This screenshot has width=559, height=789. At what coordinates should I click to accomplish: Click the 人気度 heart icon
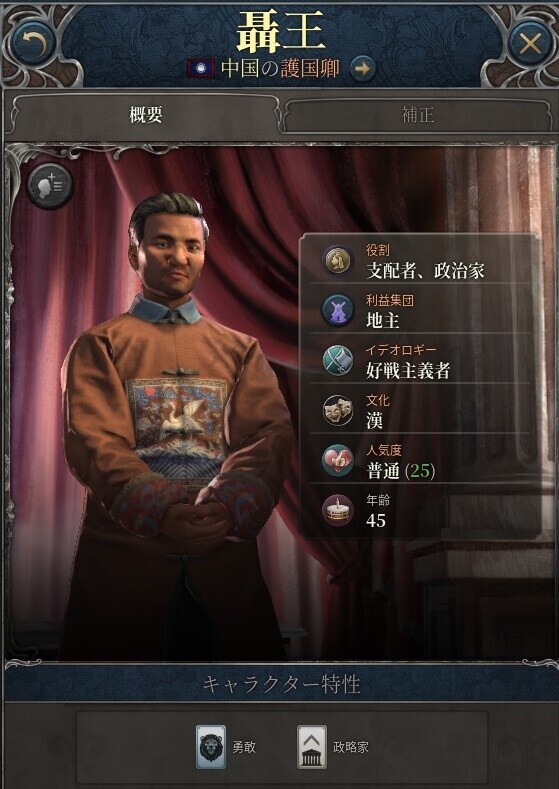[x=338, y=460]
